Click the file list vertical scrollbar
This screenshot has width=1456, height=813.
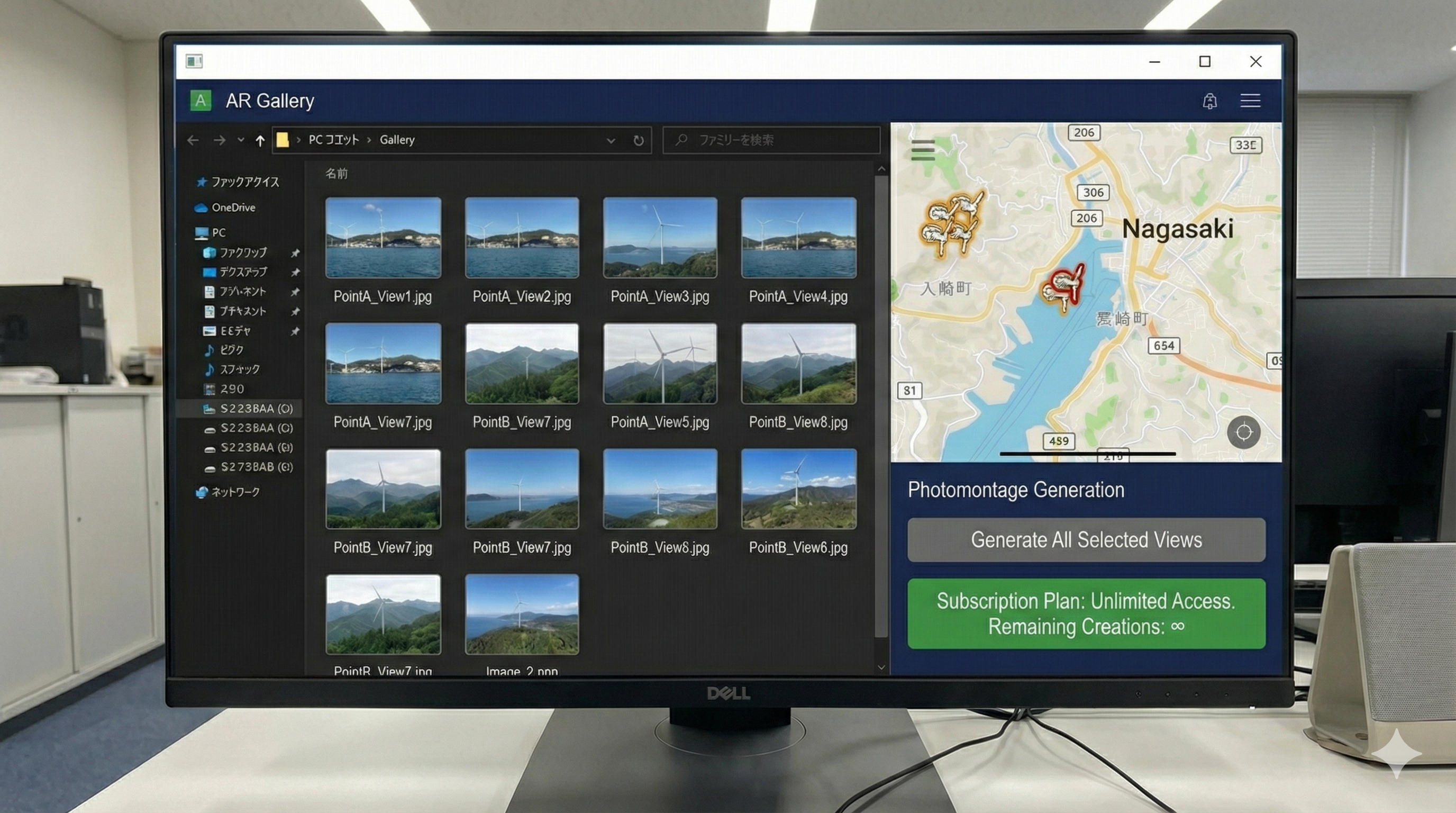(880, 407)
